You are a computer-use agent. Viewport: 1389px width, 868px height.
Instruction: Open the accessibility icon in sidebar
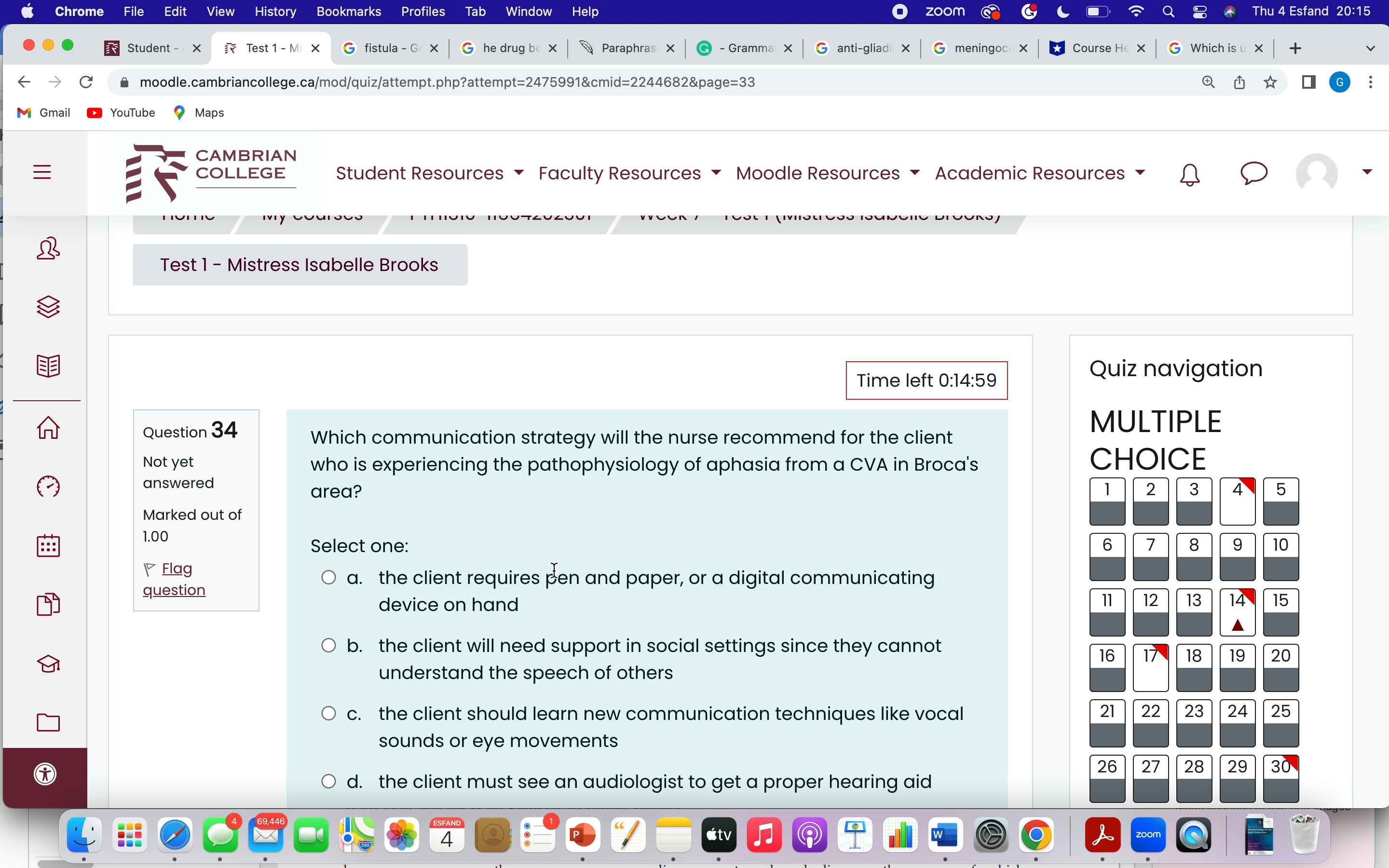point(45,774)
